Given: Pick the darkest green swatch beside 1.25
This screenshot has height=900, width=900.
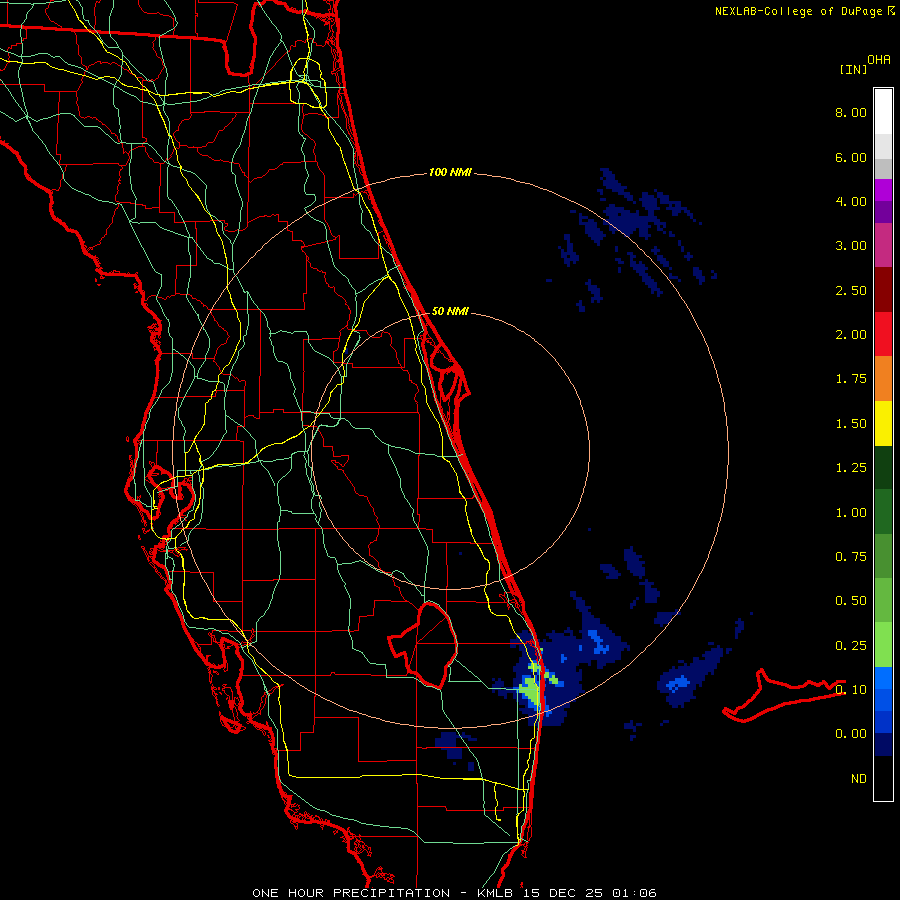Looking at the screenshot, I should pos(883,468).
